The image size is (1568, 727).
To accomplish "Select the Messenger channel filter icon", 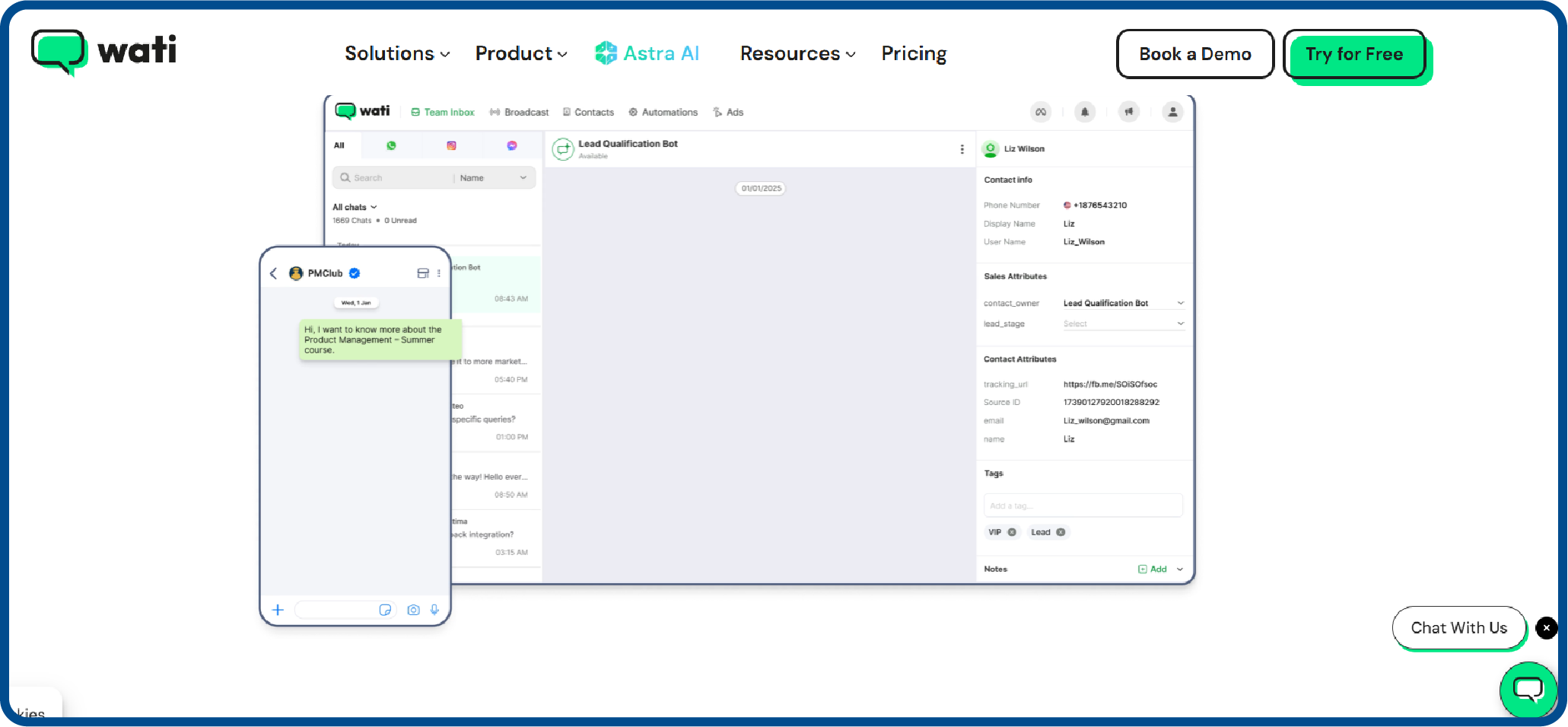I will click(512, 145).
